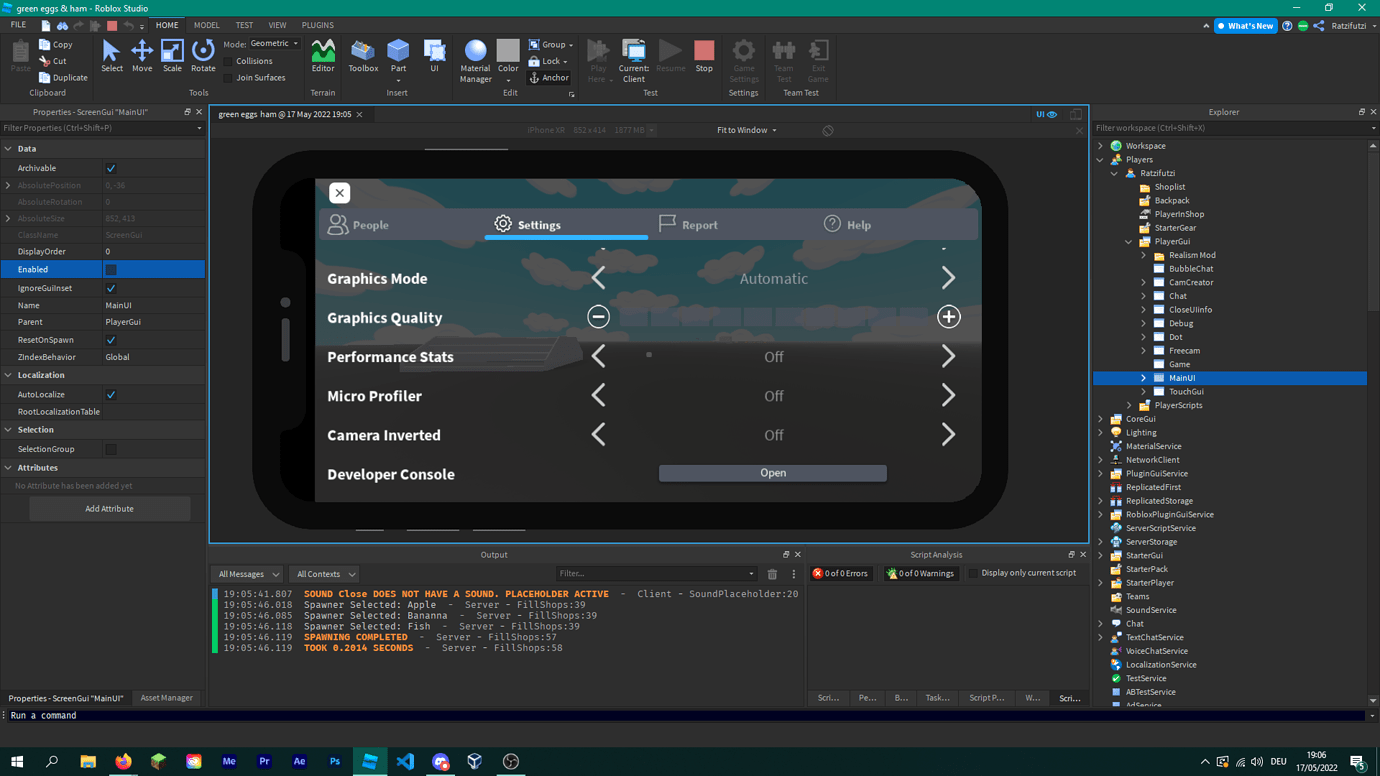Open the Terrain Editor
This screenshot has width=1380, height=776.
pos(323,56)
